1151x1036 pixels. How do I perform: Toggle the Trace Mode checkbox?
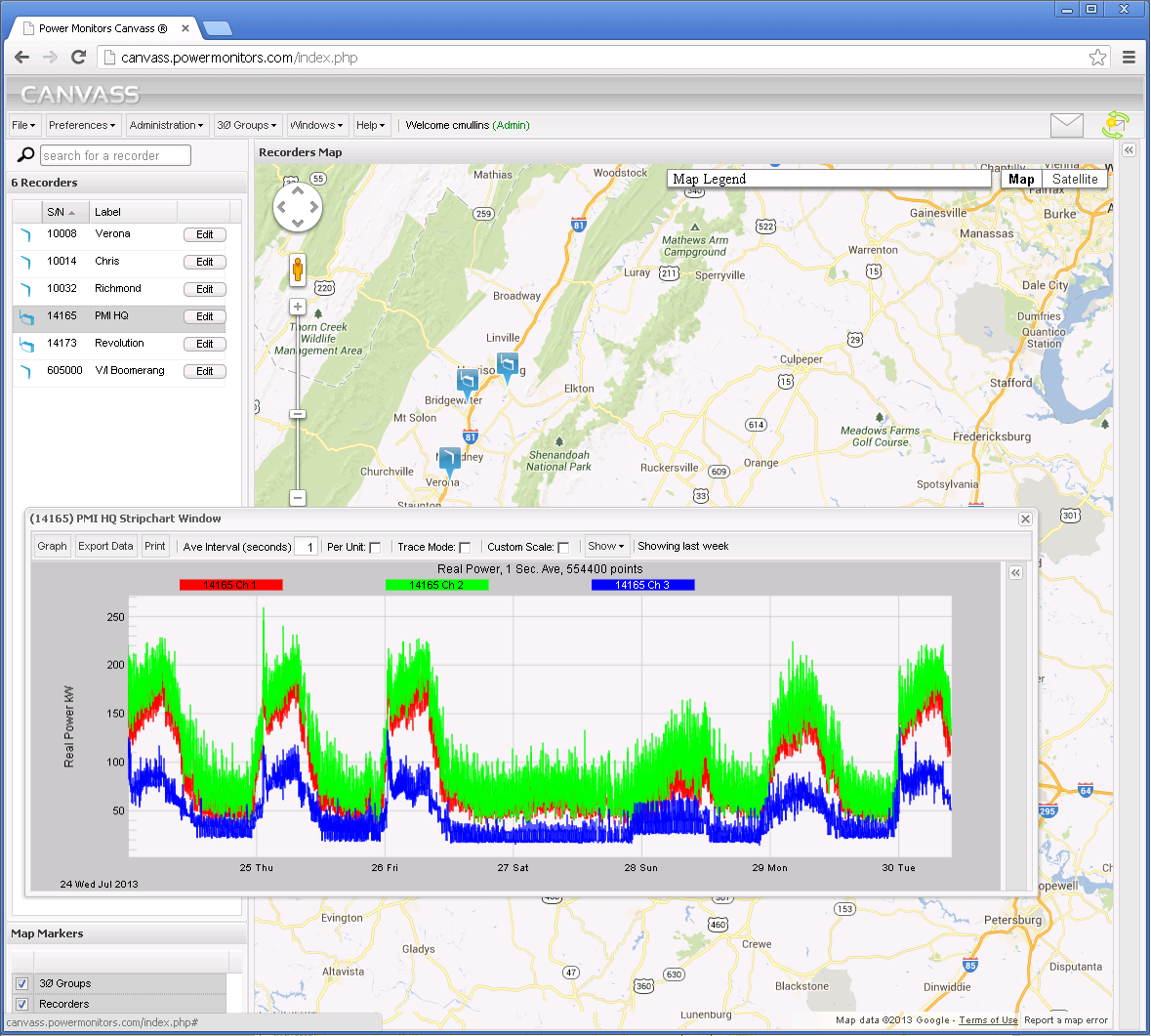tap(465, 548)
